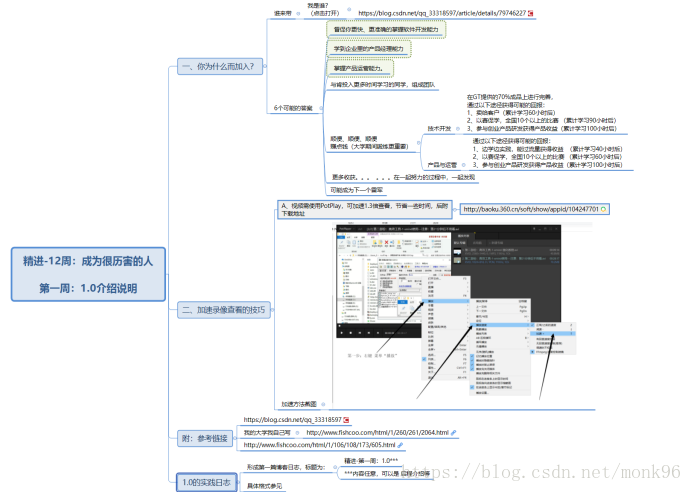Collapse the toggle after '标题为:' node
The image size is (692, 492).
click(x=335, y=467)
